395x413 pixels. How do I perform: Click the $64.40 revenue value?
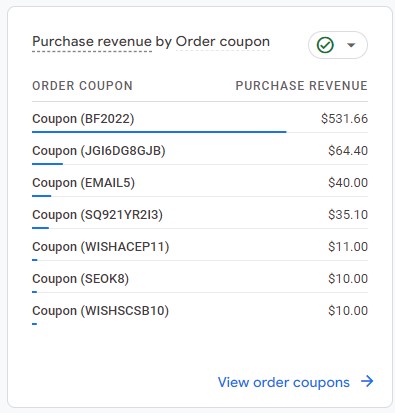pos(348,151)
